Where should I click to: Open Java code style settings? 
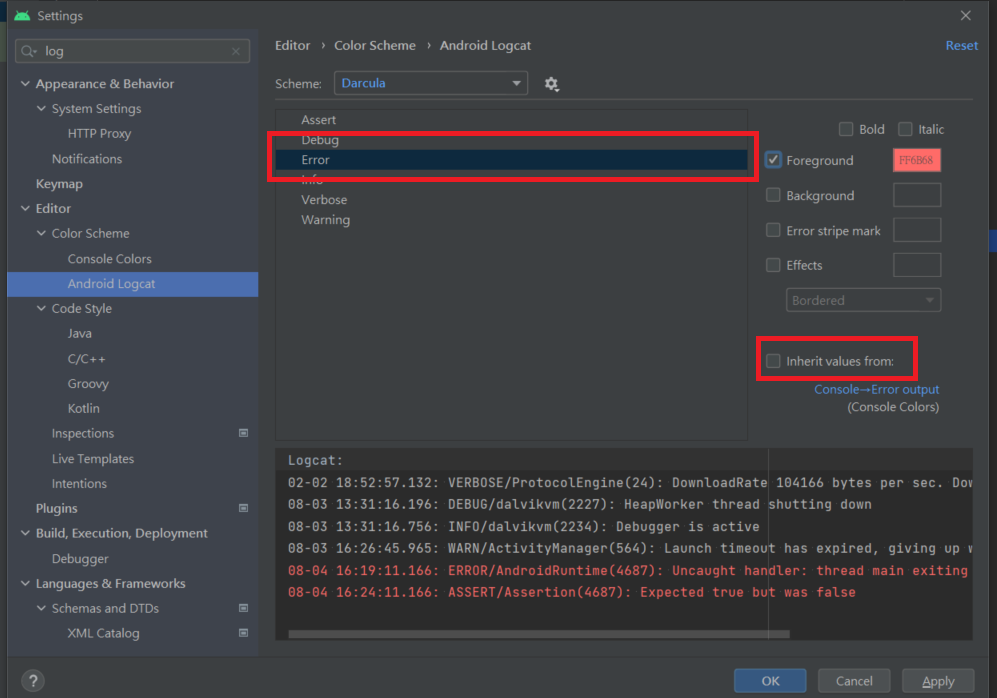click(x=79, y=334)
